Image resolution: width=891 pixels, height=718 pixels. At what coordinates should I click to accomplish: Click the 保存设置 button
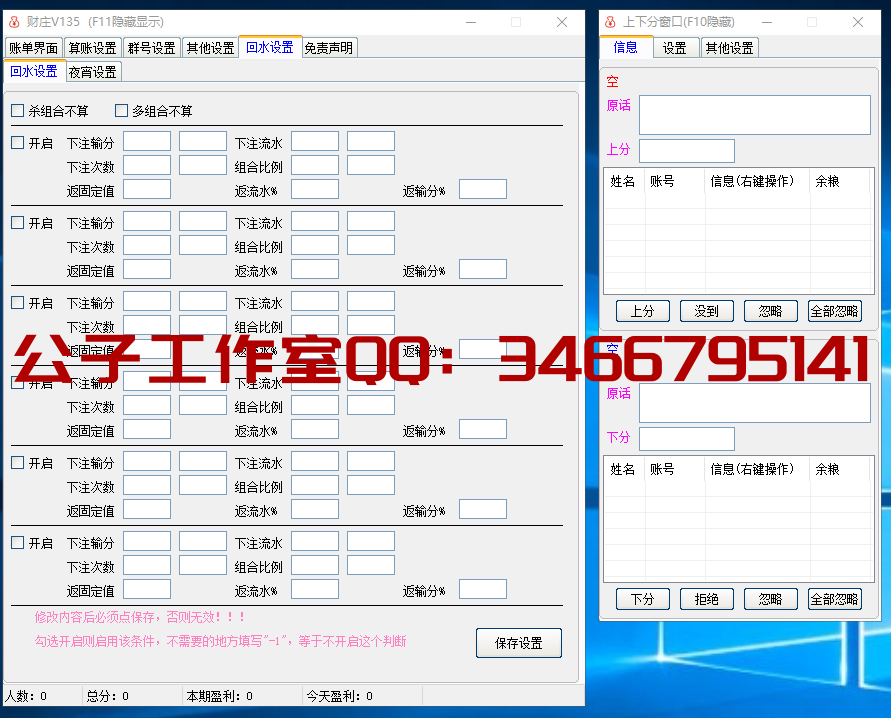click(x=519, y=643)
